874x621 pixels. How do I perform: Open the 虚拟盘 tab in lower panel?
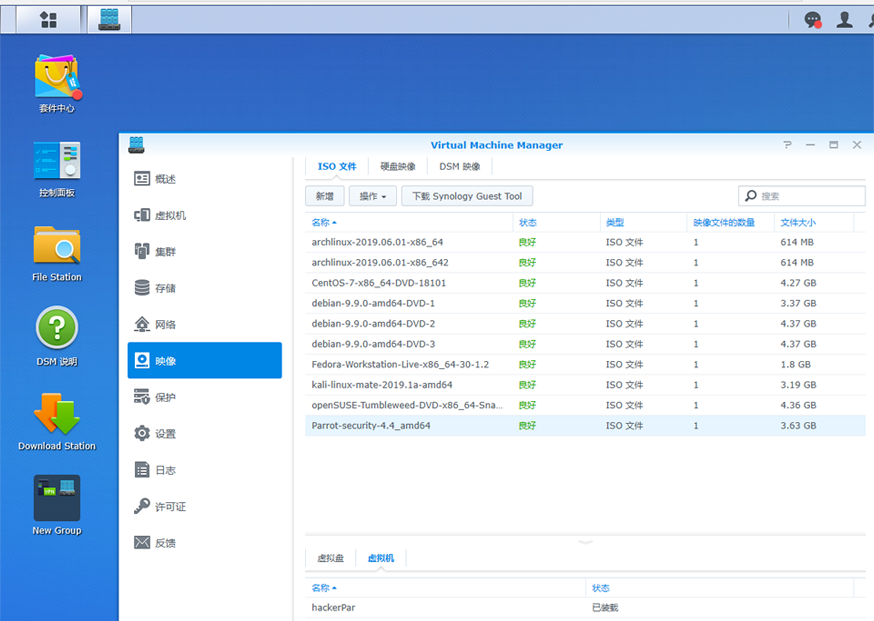pos(330,558)
